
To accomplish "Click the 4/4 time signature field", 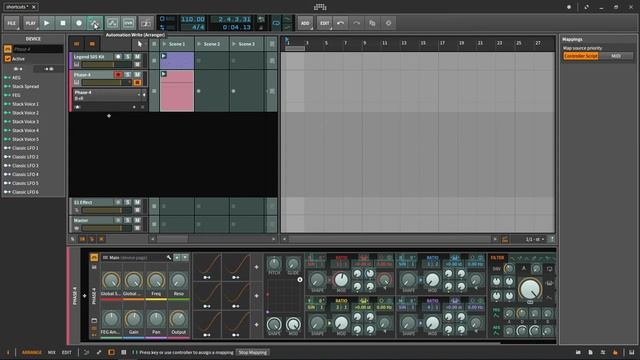I will click(x=198, y=27).
